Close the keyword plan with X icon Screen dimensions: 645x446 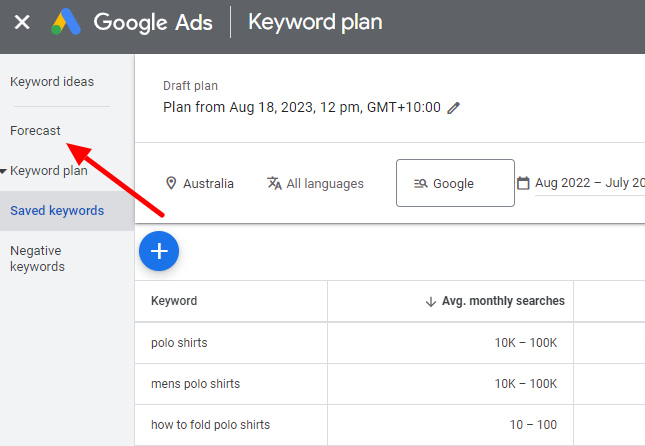click(22, 22)
